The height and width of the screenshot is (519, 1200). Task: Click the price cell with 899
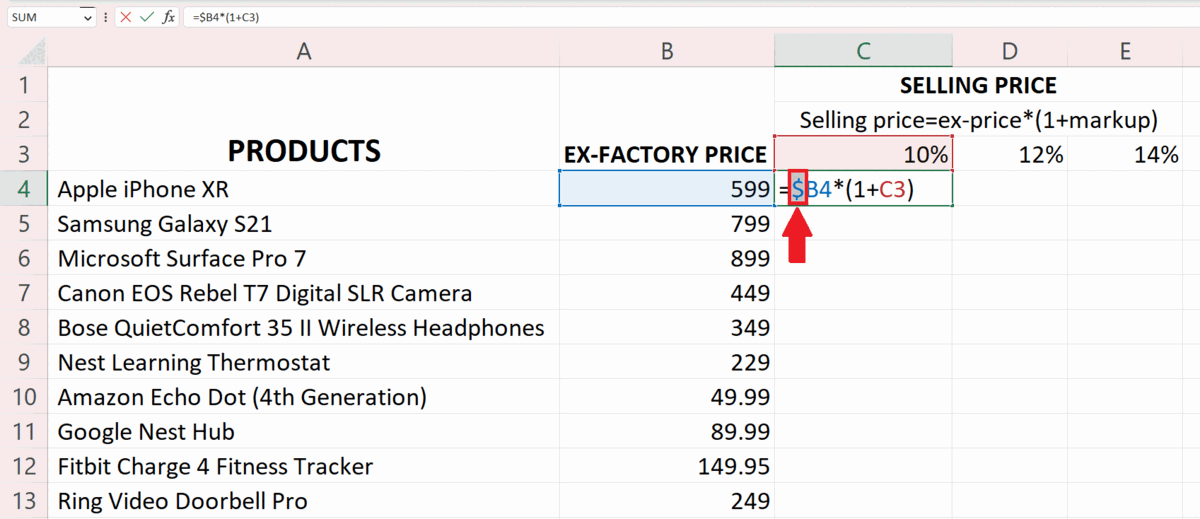tap(667, 258)
